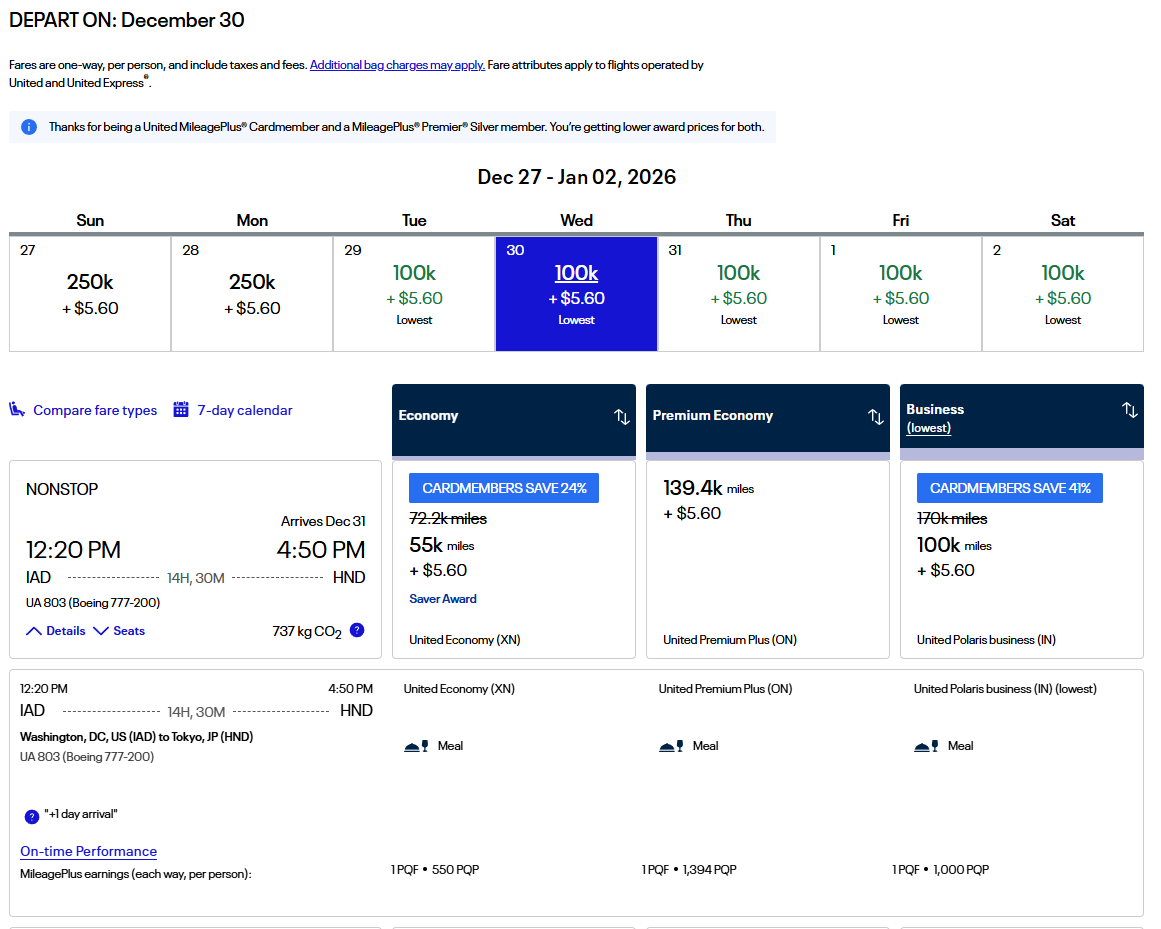This screenshot has height=929, width=1161.
Task: Select Sunday Dec 27 250k fare
Action: [90, 294]
